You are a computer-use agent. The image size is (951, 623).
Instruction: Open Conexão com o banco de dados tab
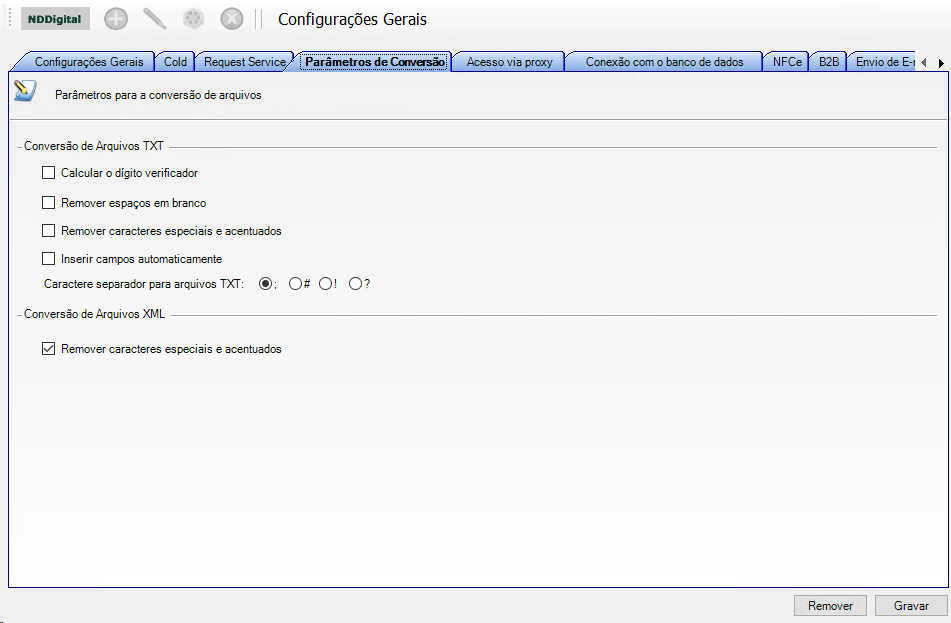[664, 62]
